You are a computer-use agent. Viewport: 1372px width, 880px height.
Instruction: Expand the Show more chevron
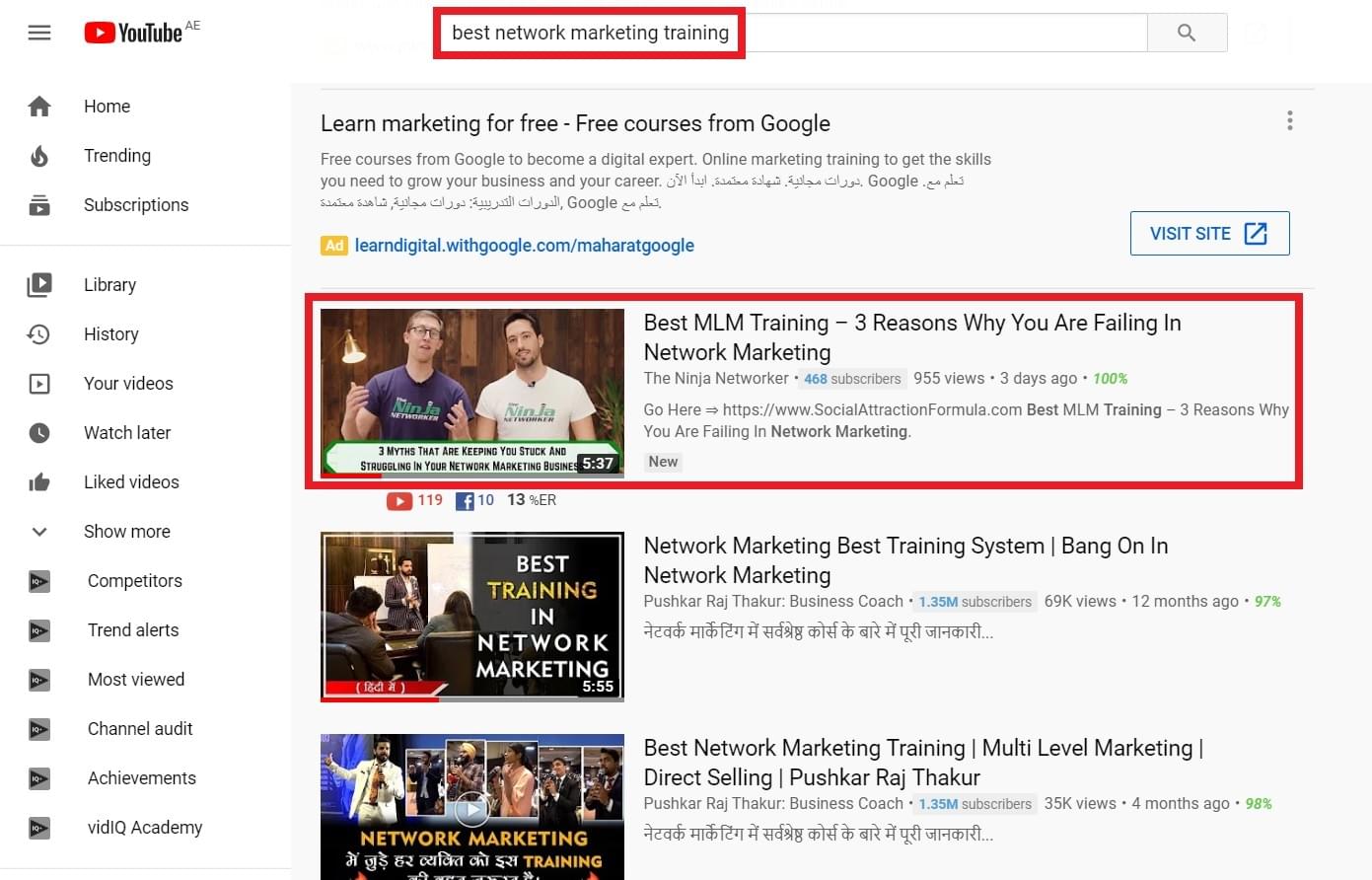pyautogui.click(x=39, y=532)
